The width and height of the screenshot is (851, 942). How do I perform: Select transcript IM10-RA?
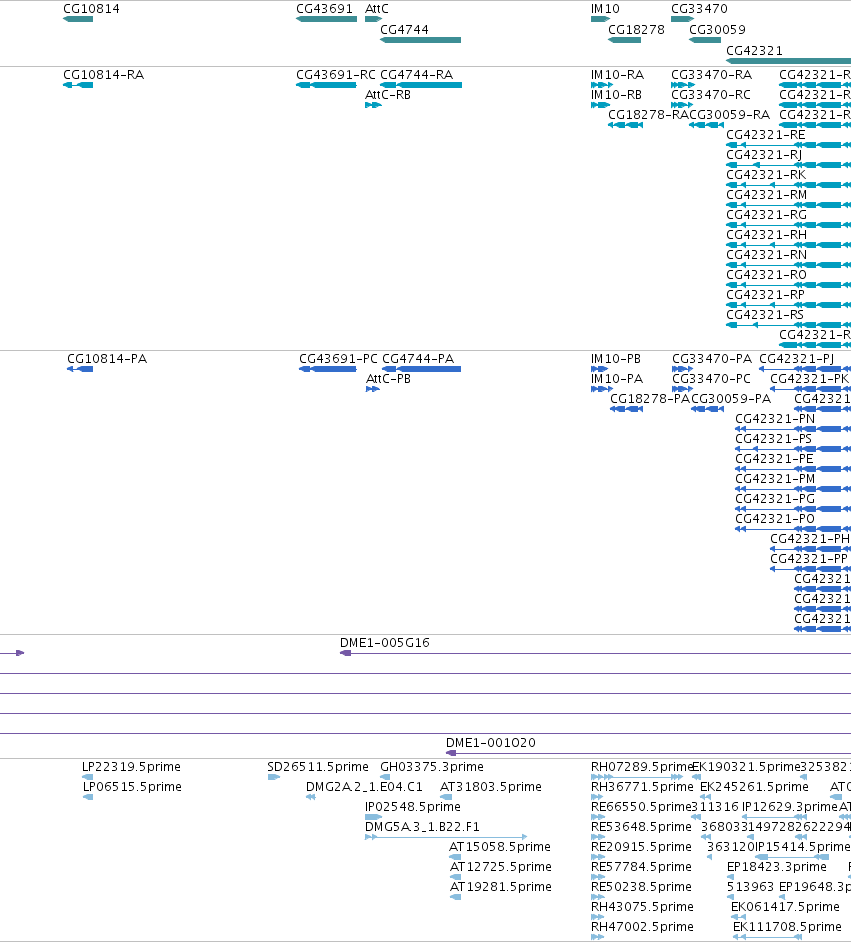point(602,85)
